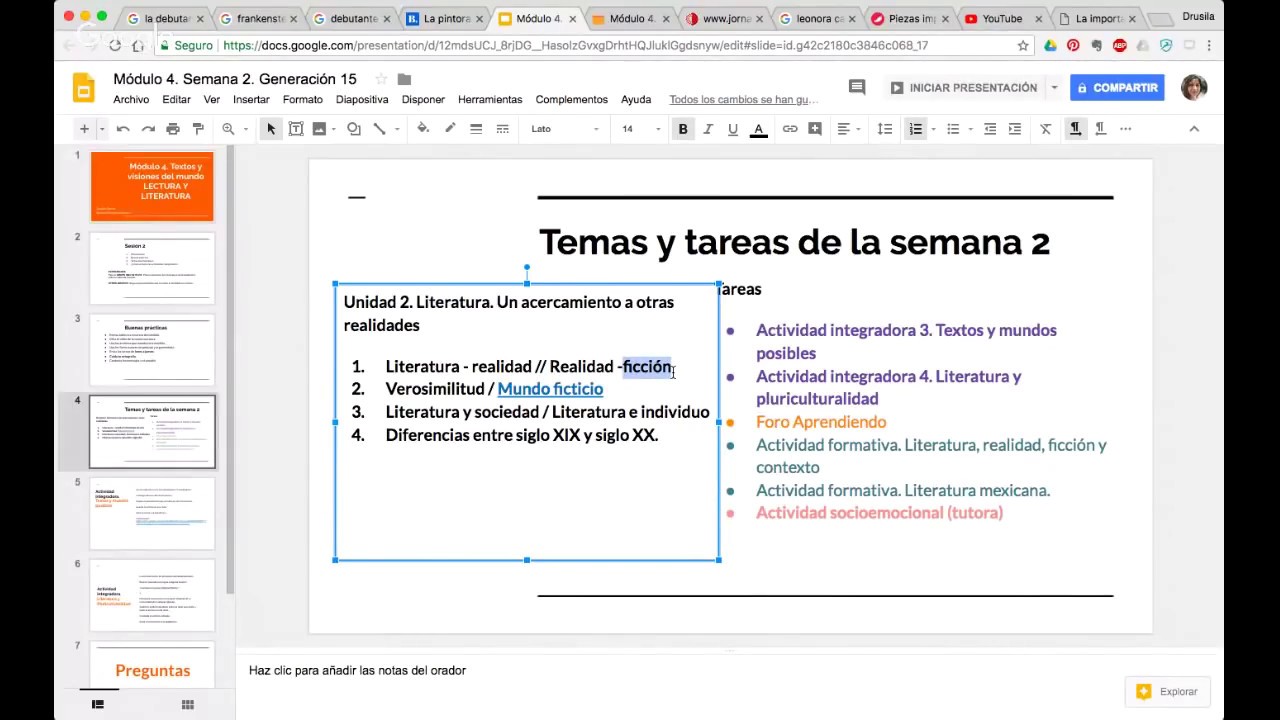1280x720 pixels.
Task: Follow the Mundo ficticio link
Action: tap(550, 389)
